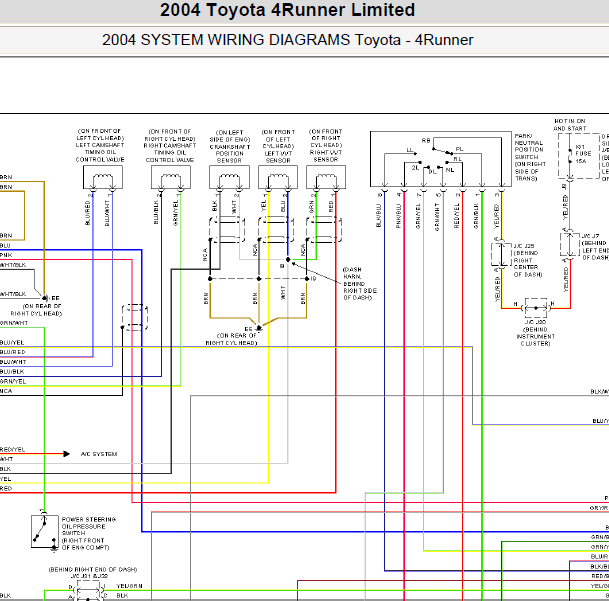Select the Right Camshaft Timing Oil Control Valve label
The width and height of the screenshot is (609, 601).
170,146
